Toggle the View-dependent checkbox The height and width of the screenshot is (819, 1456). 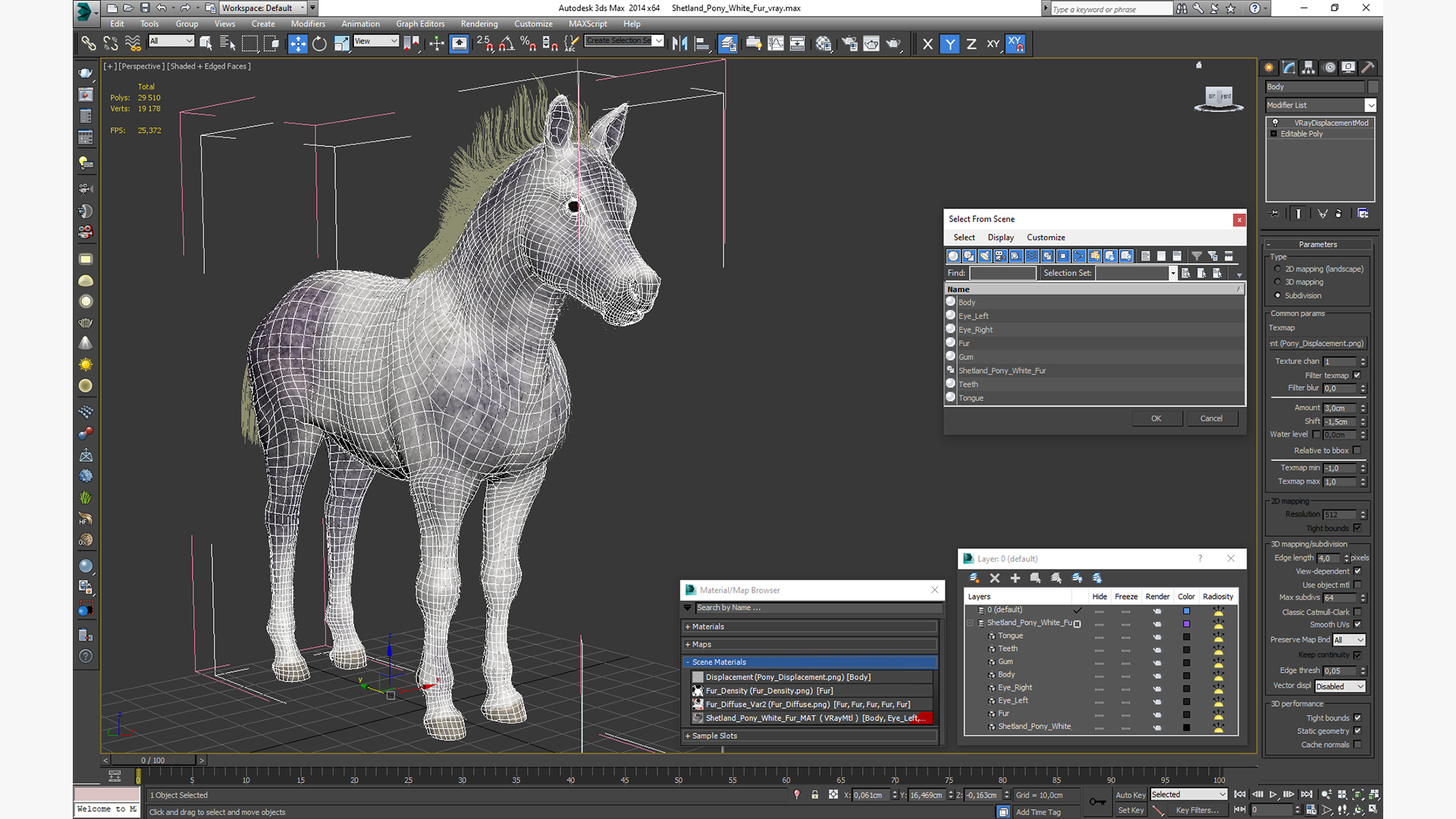(x=1357, y=571)
